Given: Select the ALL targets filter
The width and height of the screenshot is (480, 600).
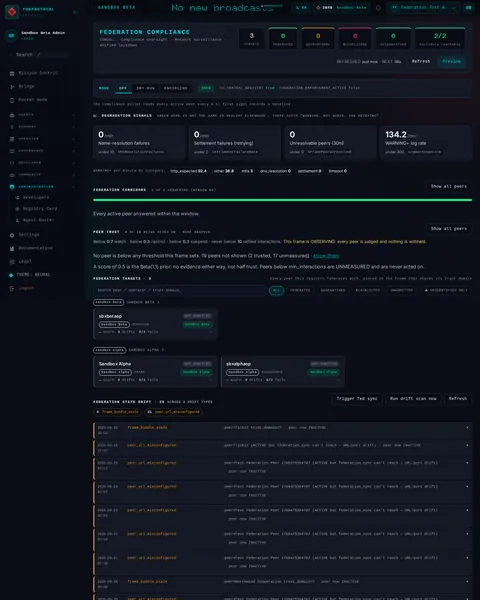Looking at the screenshot, I should click(x=276, y=290).
